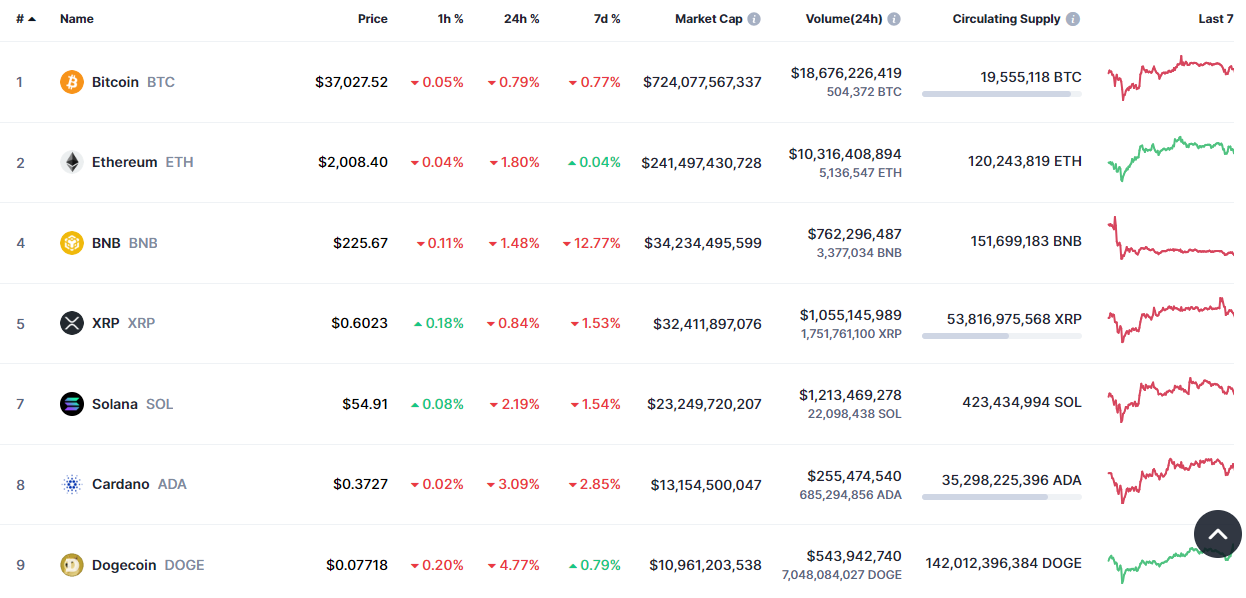Sort by the 7d % column header

(x=604, y=19)
